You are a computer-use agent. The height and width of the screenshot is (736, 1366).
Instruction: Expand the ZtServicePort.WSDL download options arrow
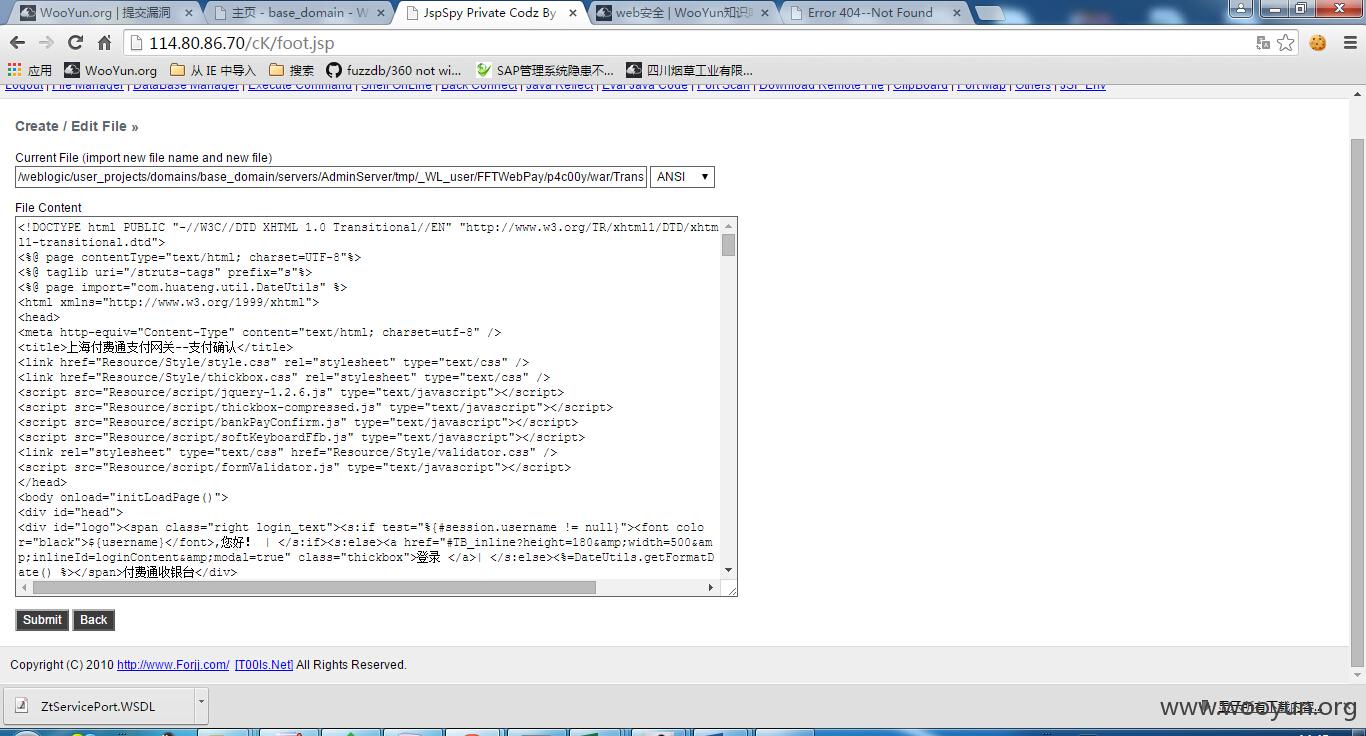[x=201, y=706]
